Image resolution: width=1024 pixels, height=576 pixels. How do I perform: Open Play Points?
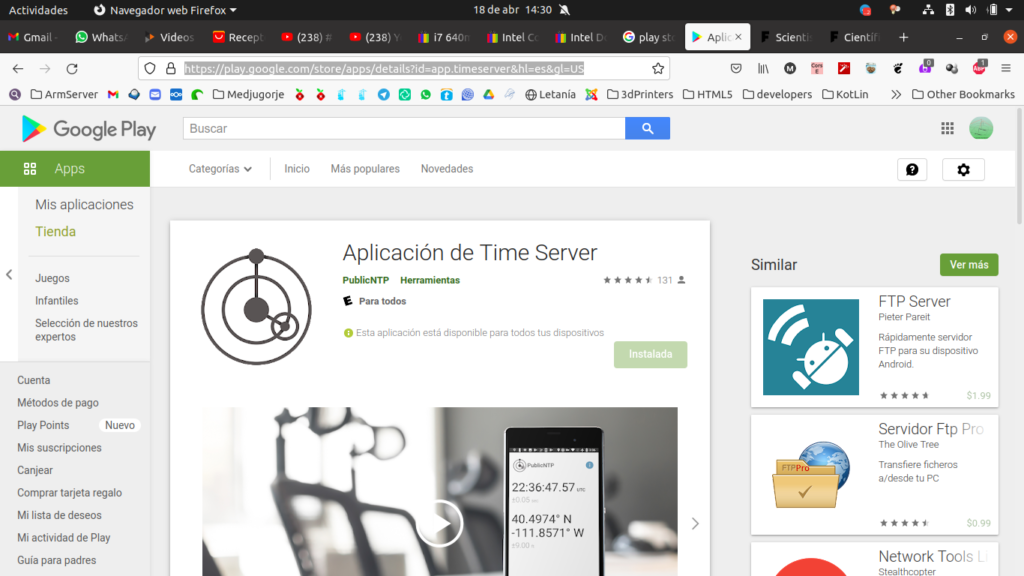[x=43, y=425]
